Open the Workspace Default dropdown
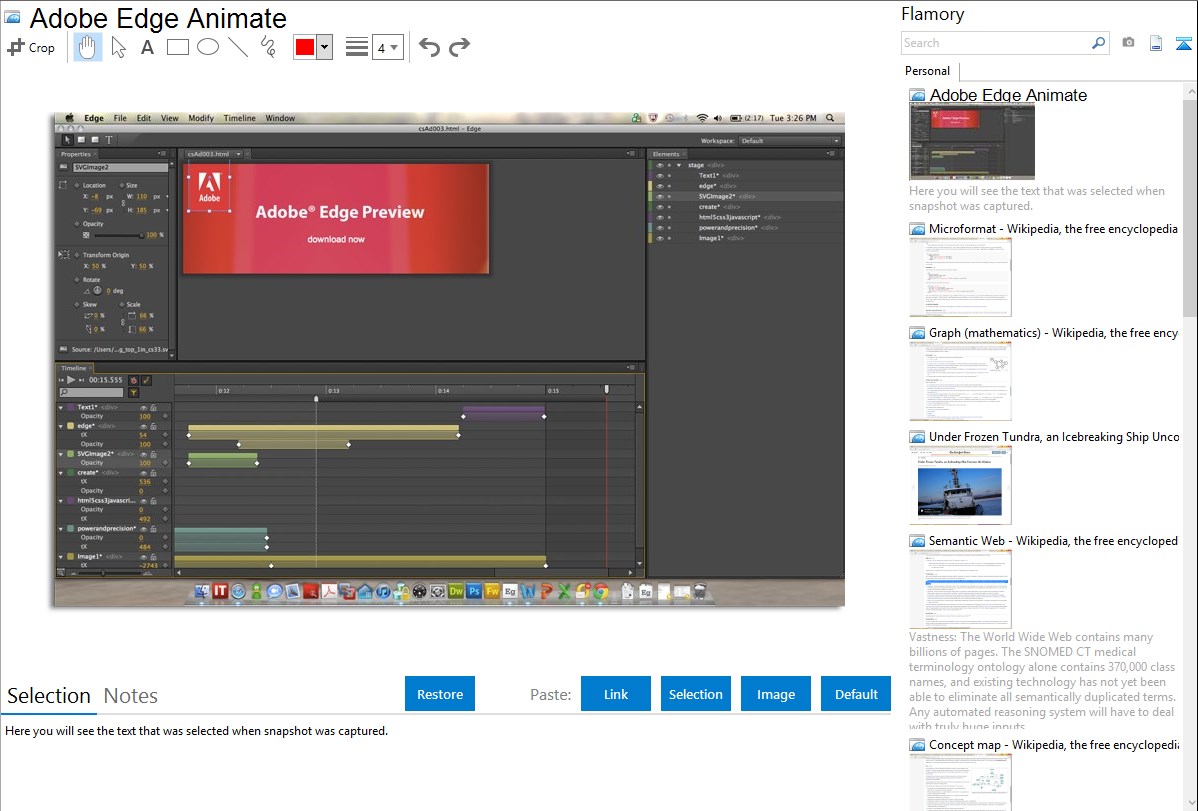This screenshot has height=811, width=1198. coord(790,141)
